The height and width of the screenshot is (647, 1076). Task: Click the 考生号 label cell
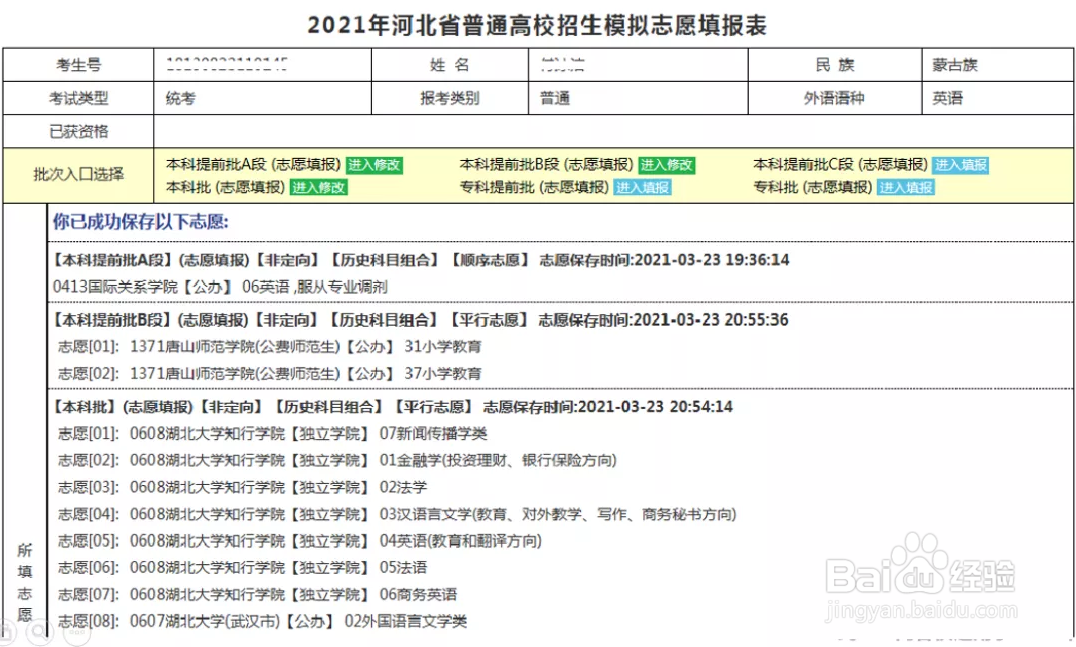point(78,65)
